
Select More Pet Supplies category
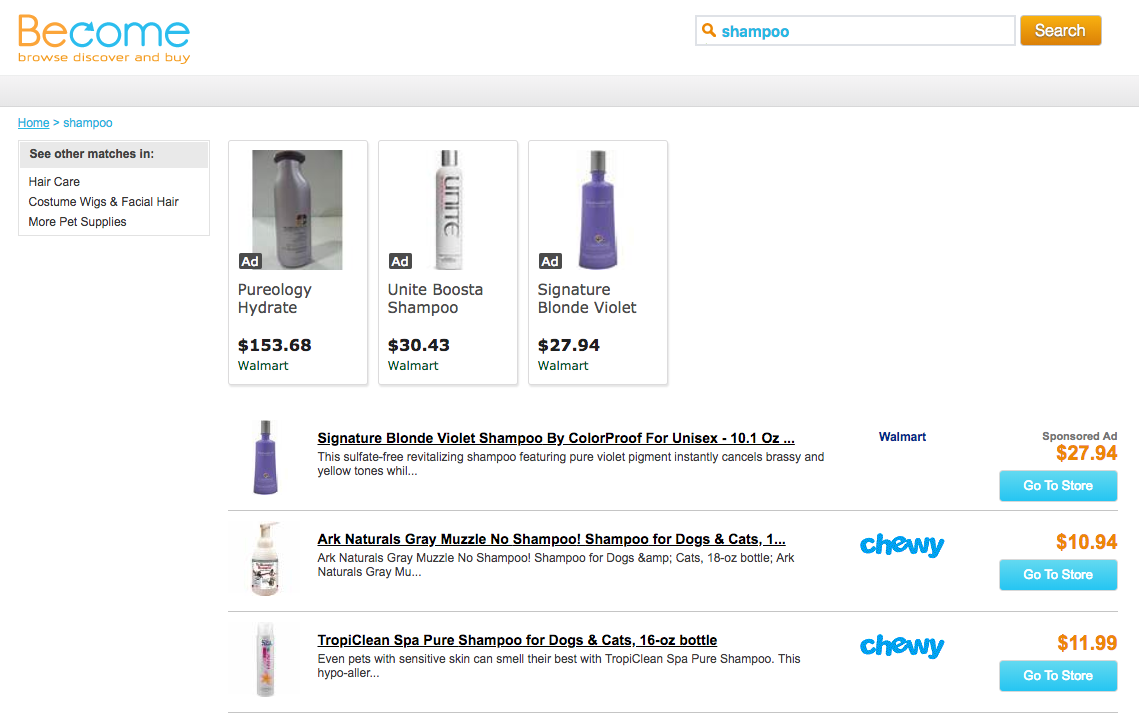tap(77, 222)
